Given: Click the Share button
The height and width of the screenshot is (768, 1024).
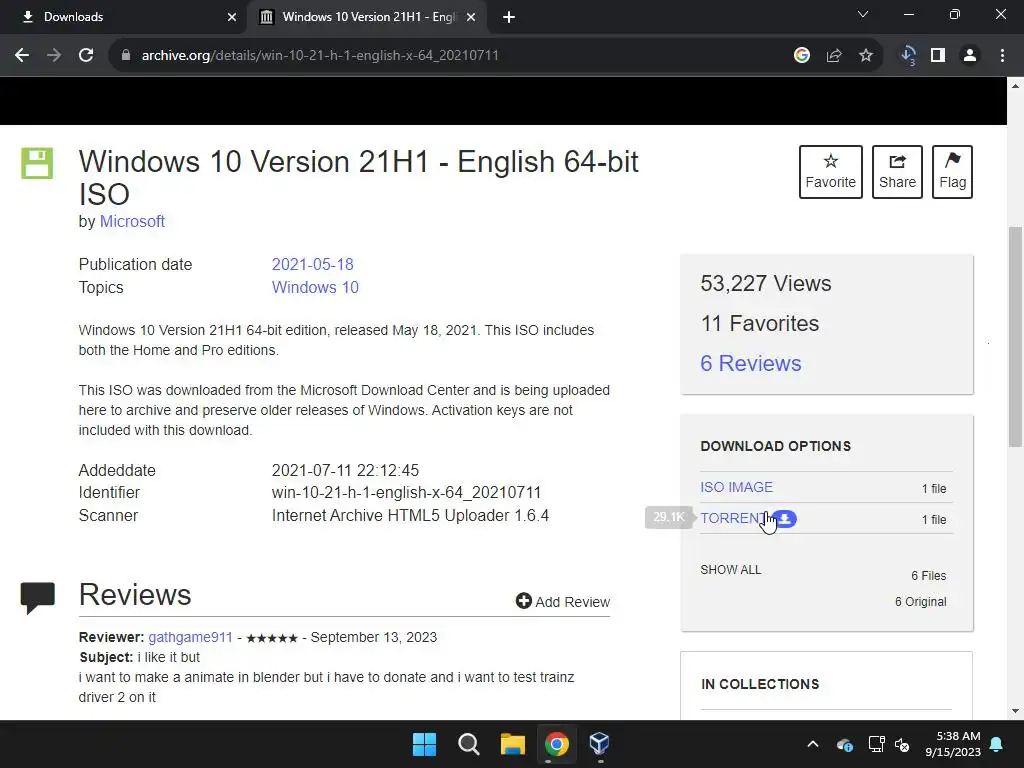Looking at the screenshot, I should point(897,172).
